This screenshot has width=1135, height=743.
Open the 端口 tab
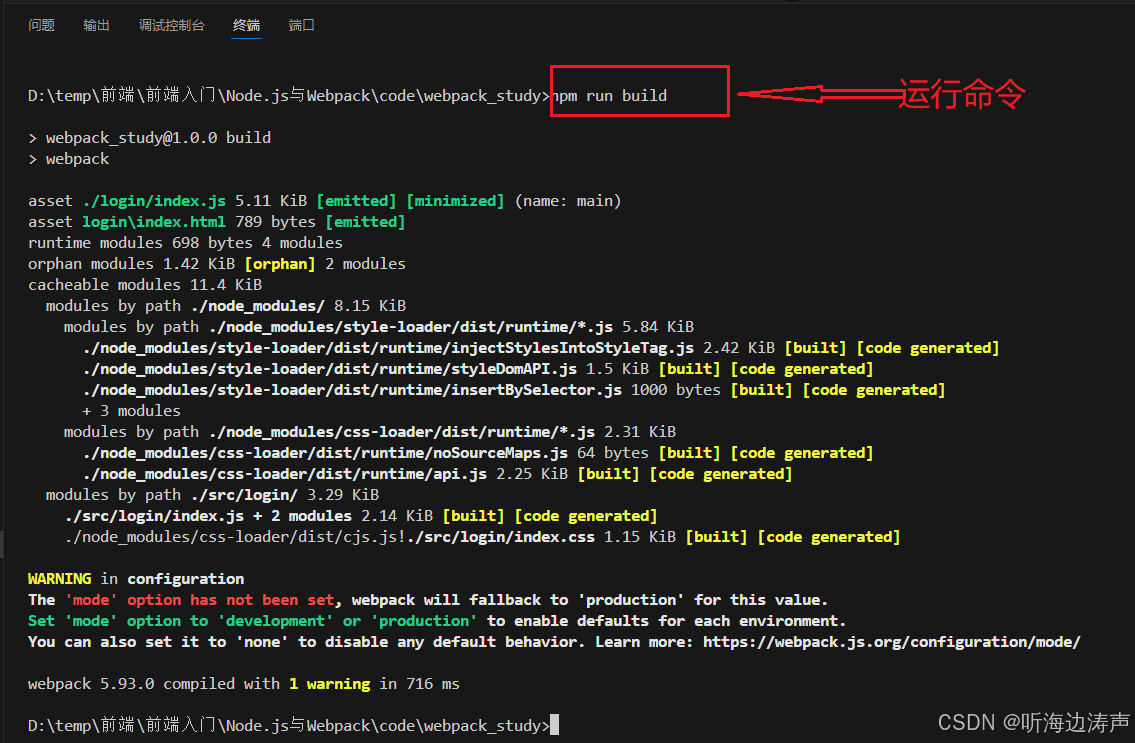coord(301,25)
